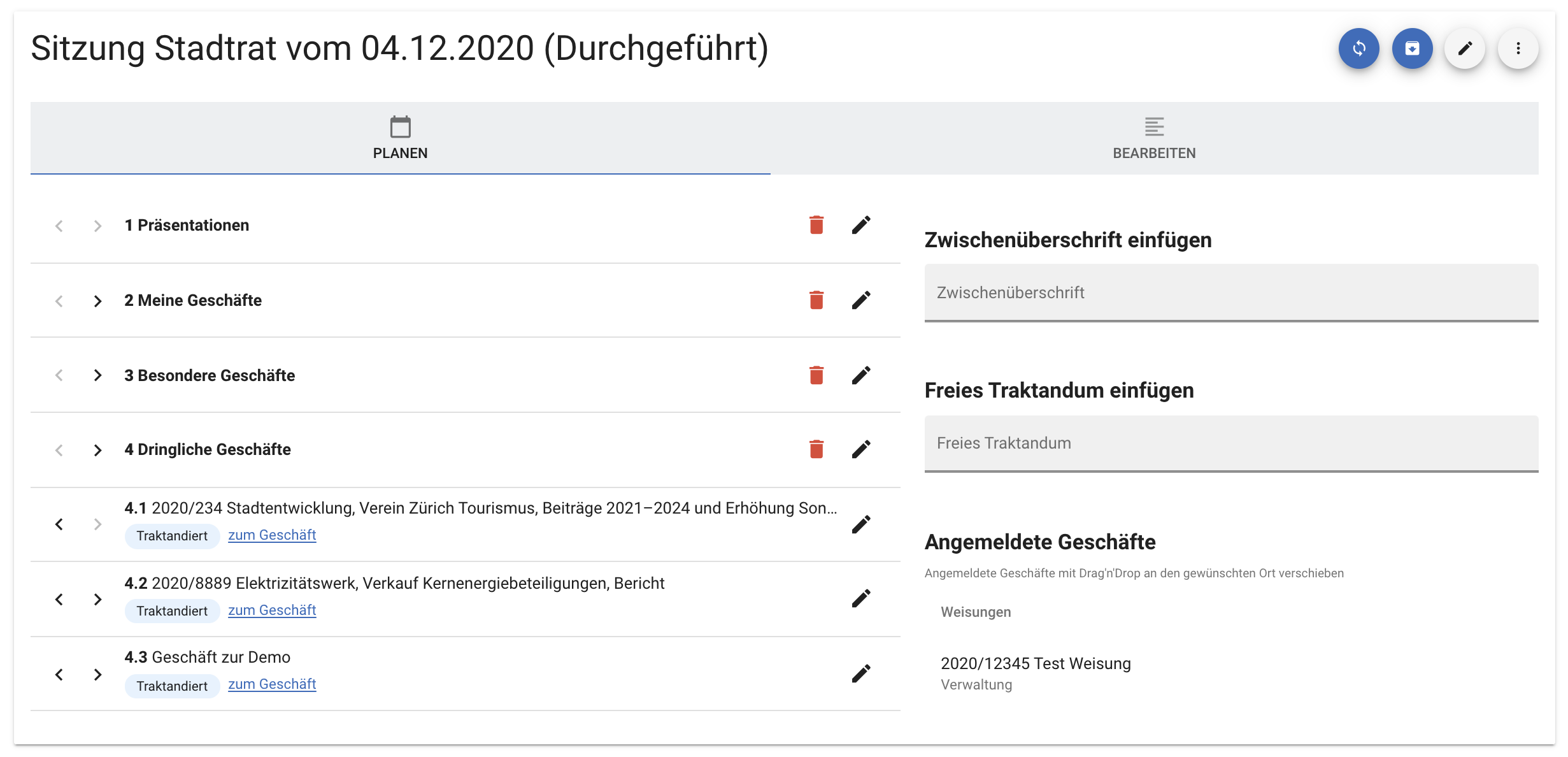1568x757 pixels.
Task: Edit the Meine Geschäfte heading
Action: (860, 300)
